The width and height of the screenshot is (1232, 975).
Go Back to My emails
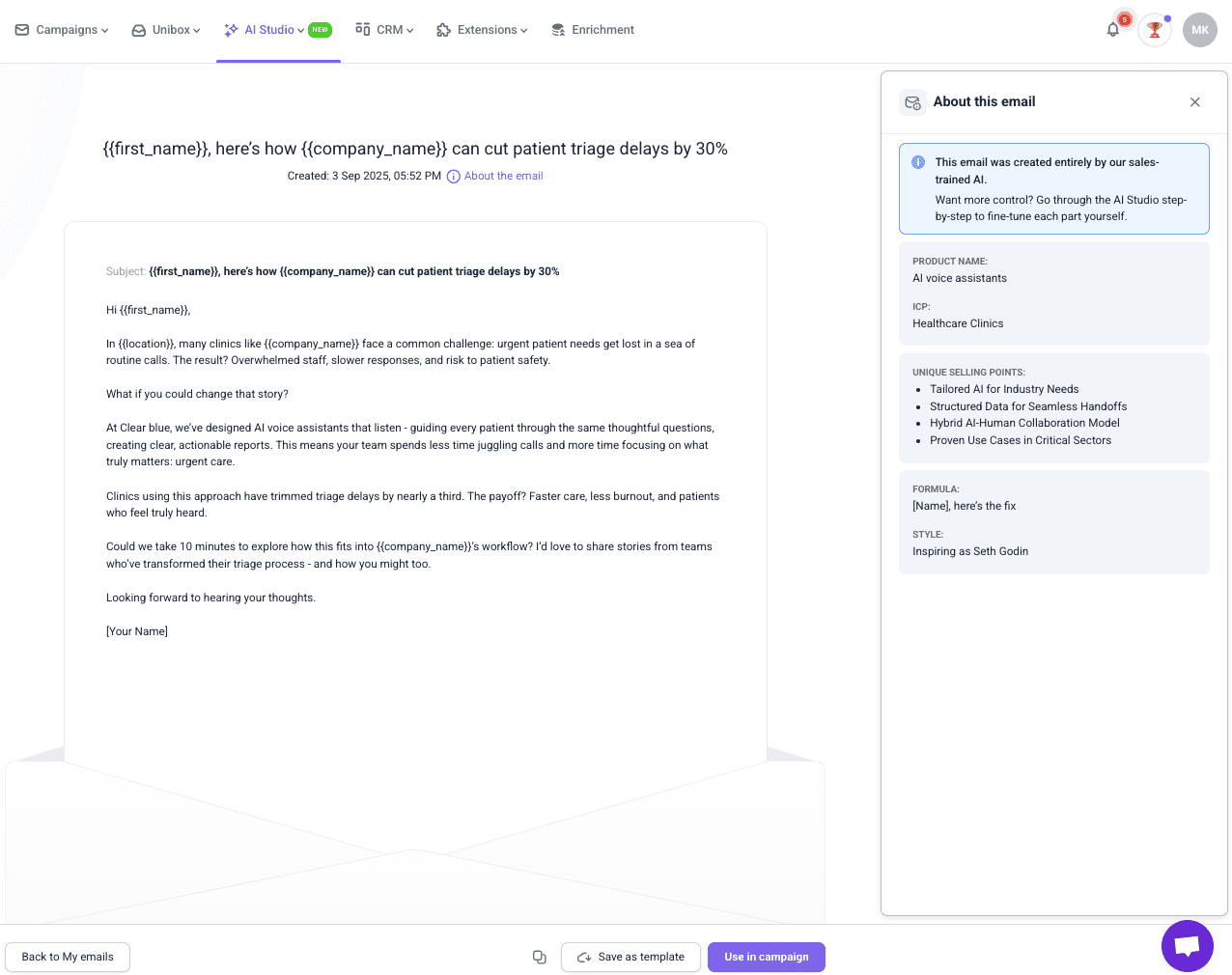click(x=68, y=957)
